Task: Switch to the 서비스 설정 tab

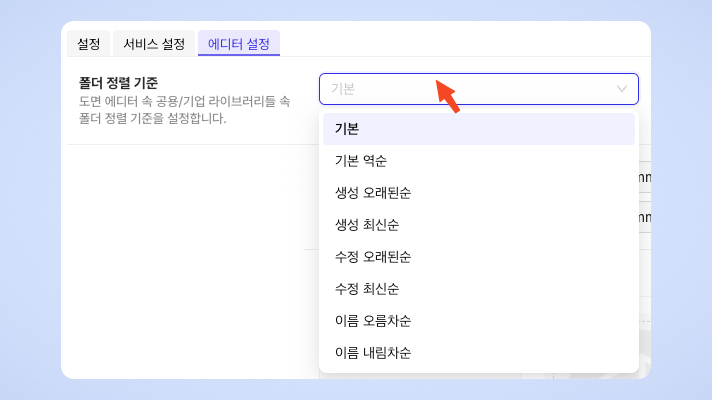Action: coord(154,44)
